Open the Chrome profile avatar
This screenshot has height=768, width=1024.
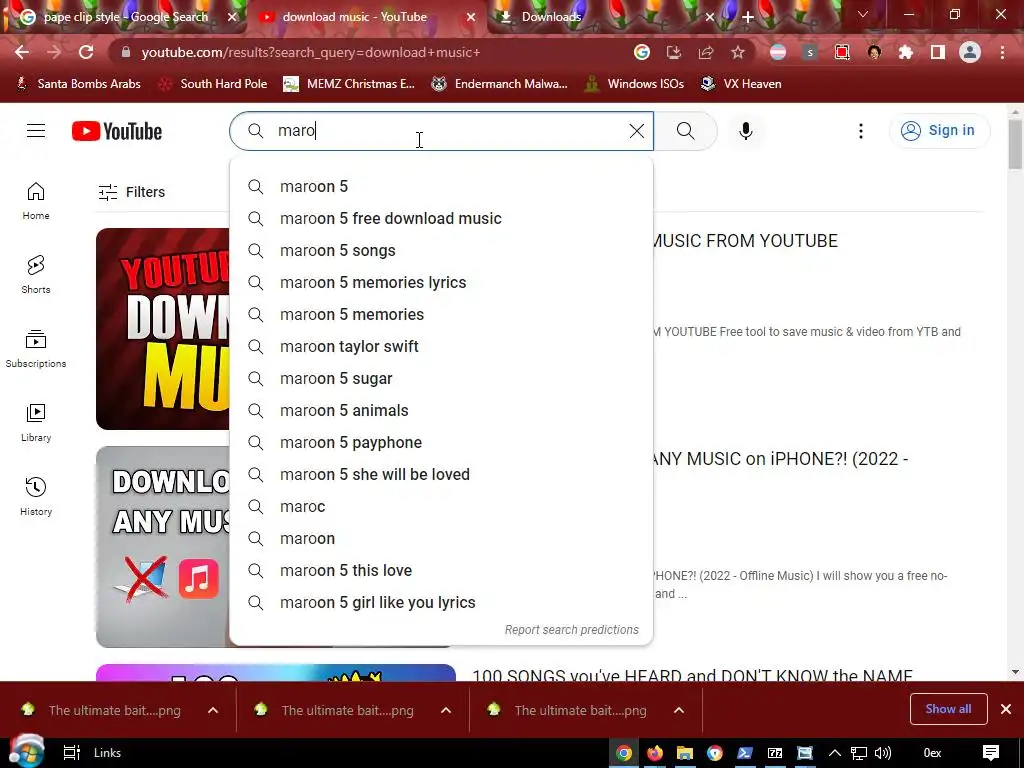point(970,52)
